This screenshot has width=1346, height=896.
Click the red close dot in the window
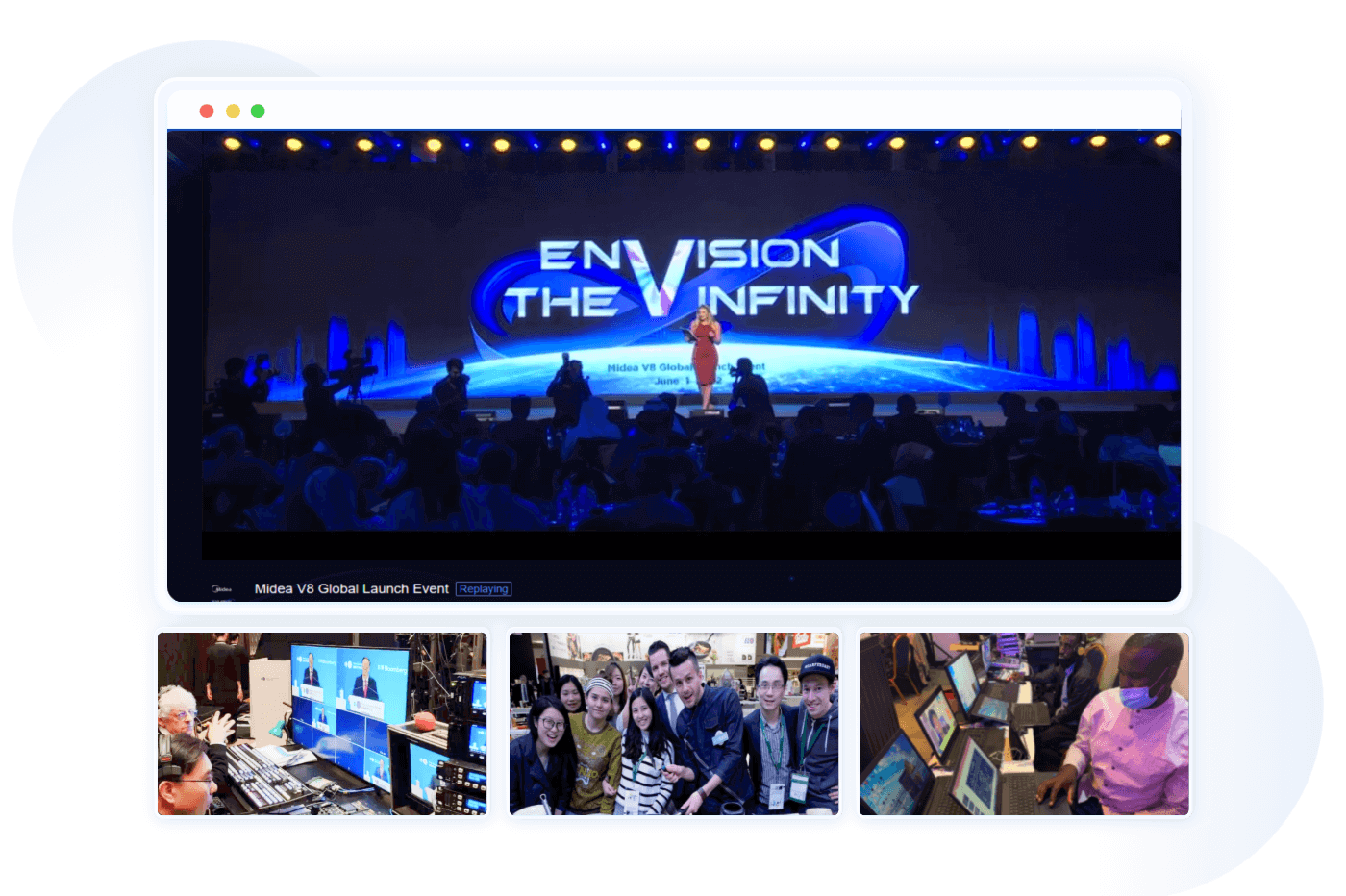[206, 112]
